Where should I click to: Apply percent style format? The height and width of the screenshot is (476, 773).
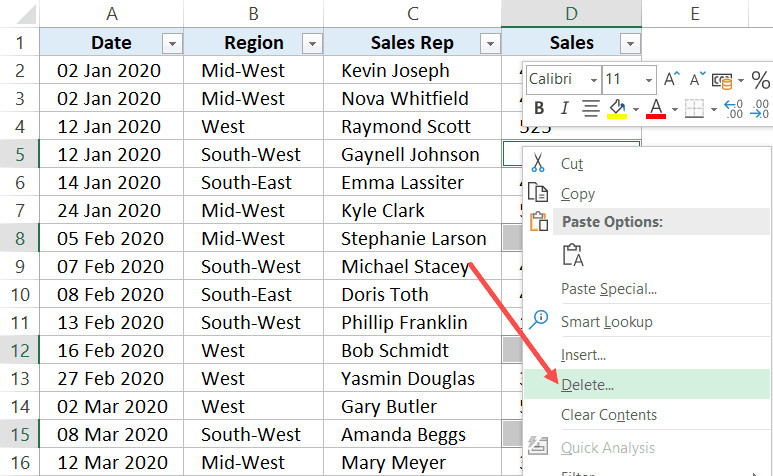(x=760, y=80)
